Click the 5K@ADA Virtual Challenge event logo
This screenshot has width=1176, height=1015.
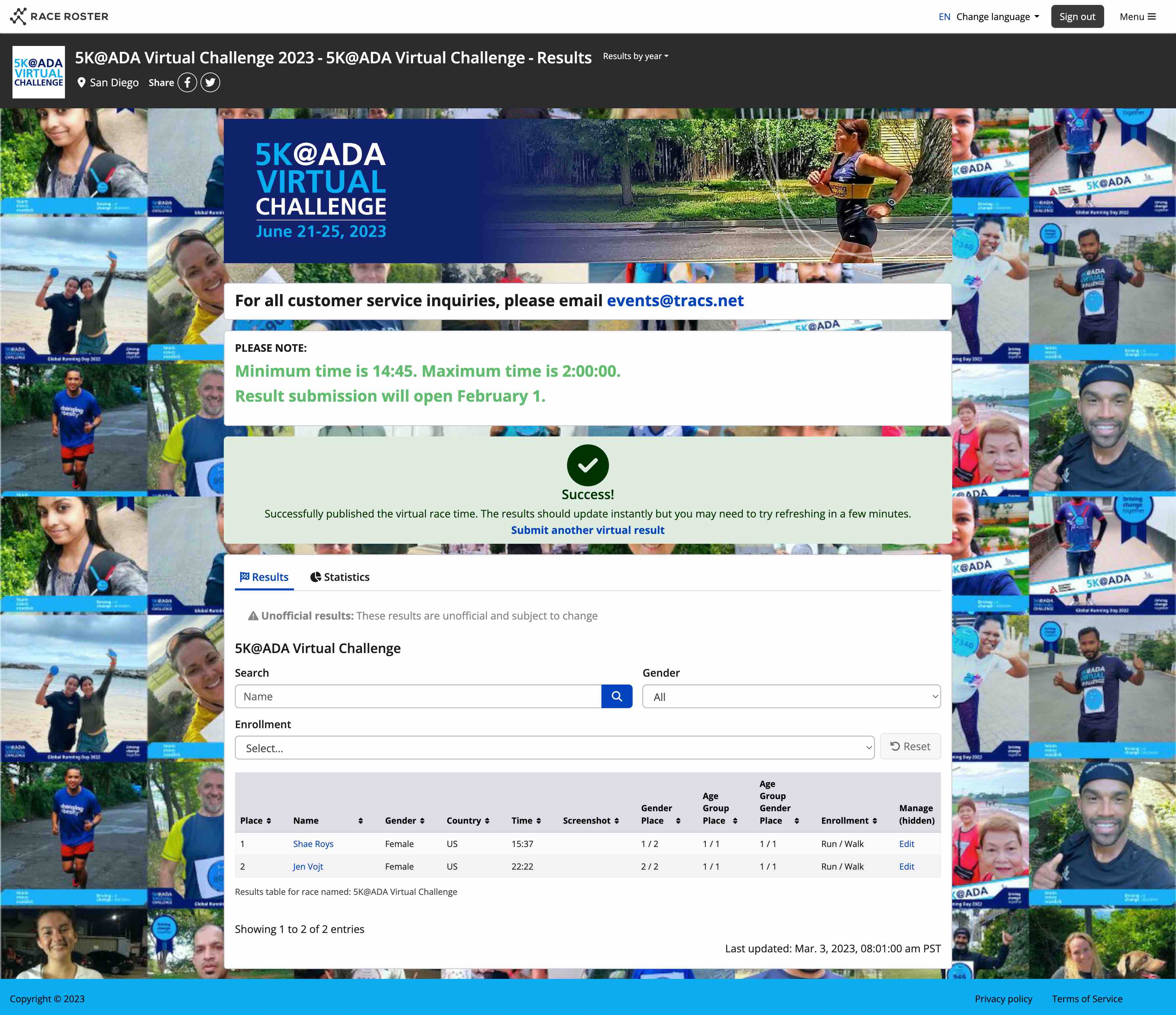(39, 73)
